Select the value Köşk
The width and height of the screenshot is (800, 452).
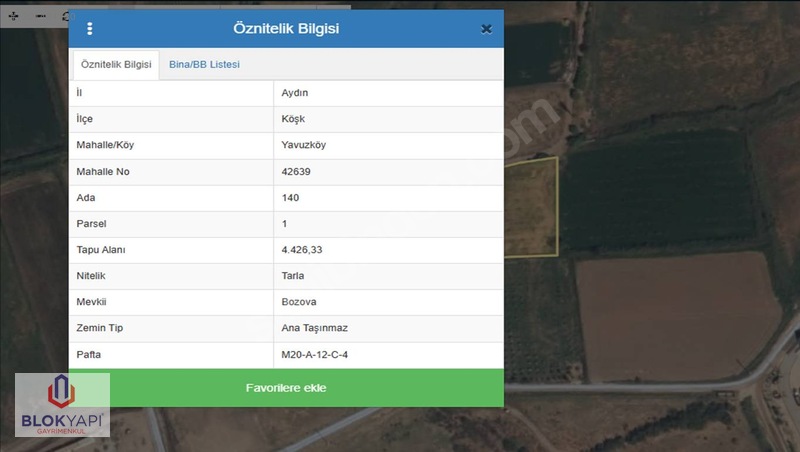point(293,119)
